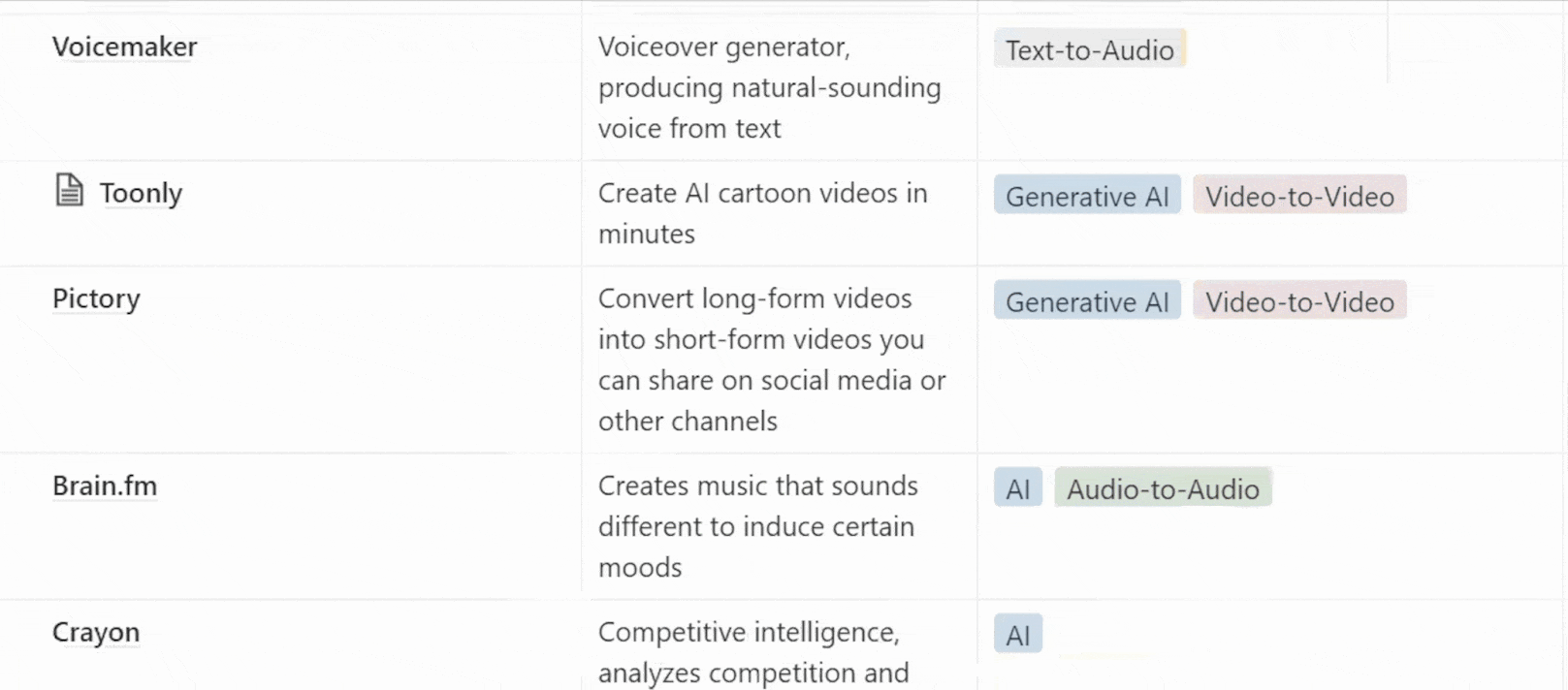The width and height of the screenshot is (1568, 690).
Task: Select the Audio-to-Audio tag in Brain.fm row
Action: pyautogui.click(x=1163, y=488)
